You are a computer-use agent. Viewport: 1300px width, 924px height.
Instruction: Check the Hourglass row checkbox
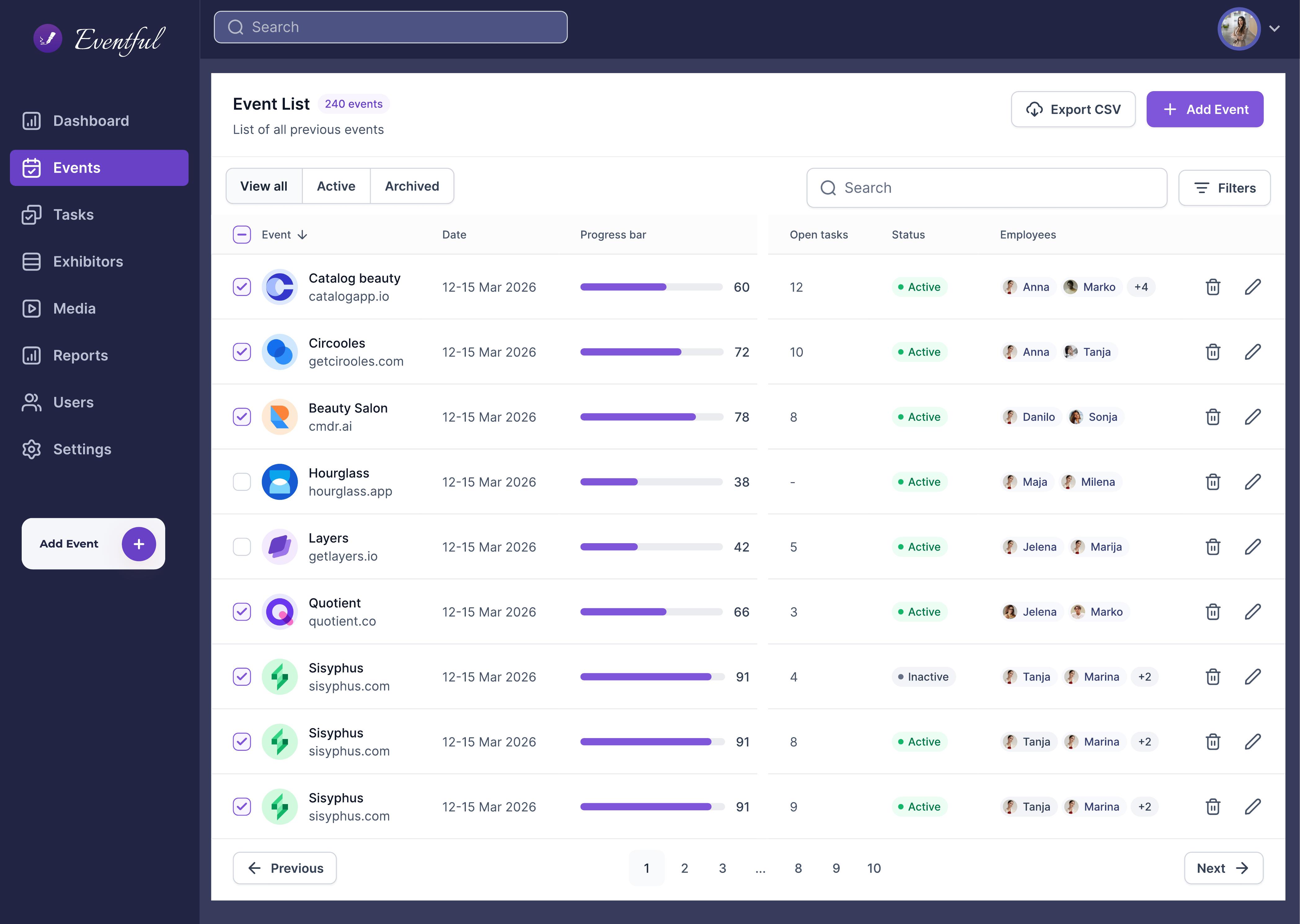pos(242,482)
